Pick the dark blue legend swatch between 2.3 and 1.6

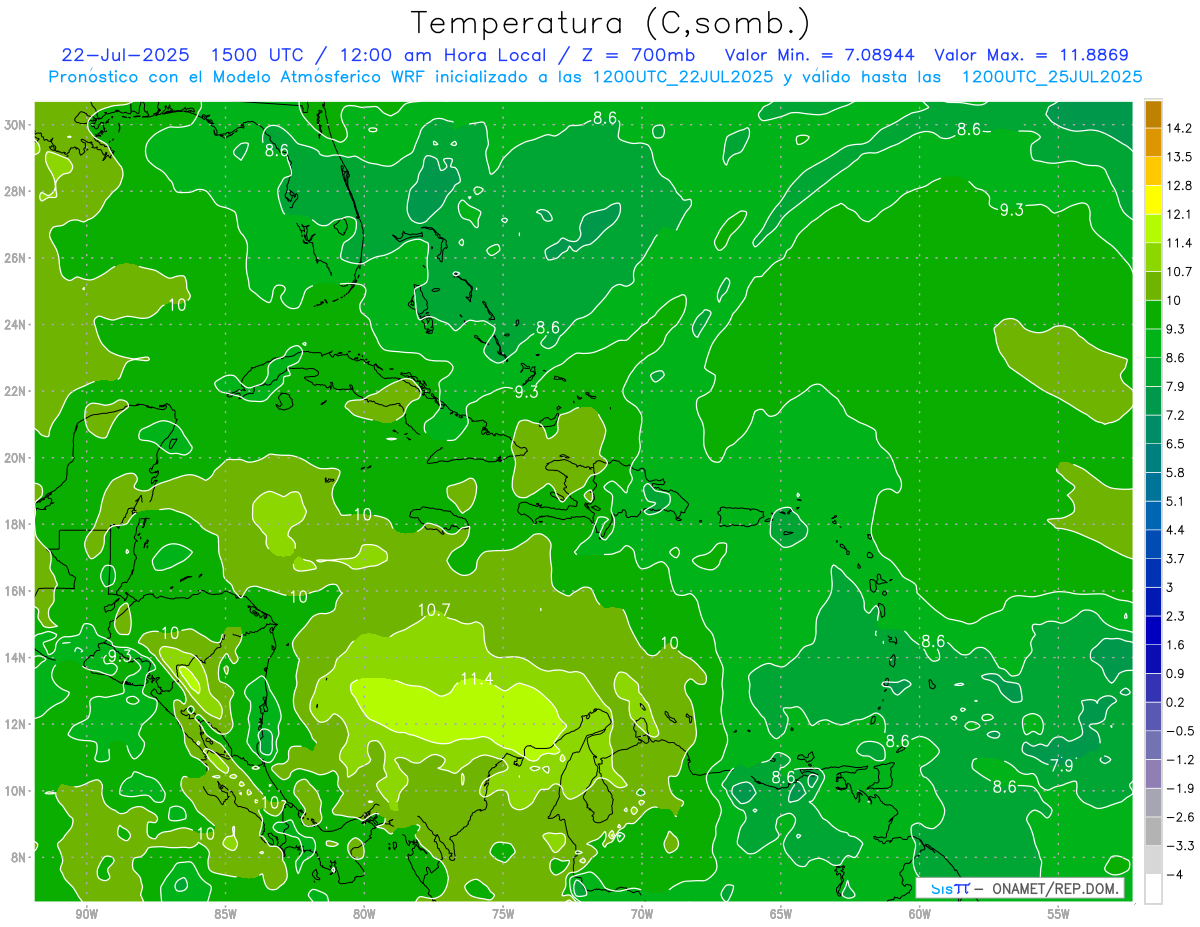(1153, 630)
